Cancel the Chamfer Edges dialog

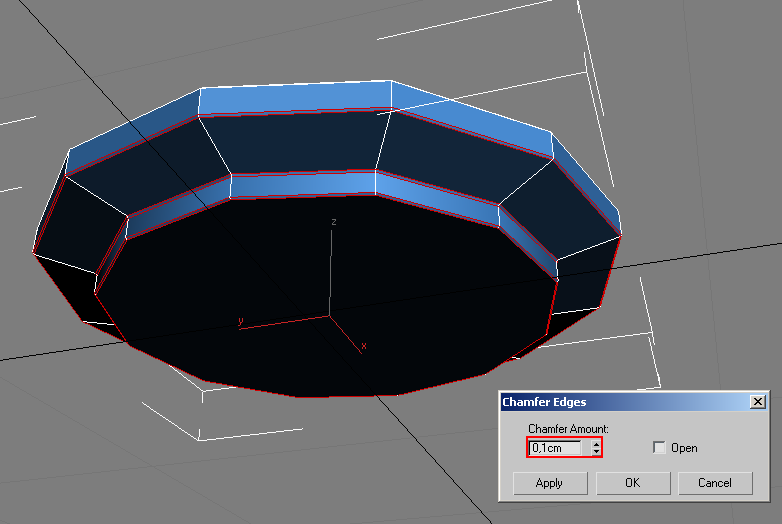715,483
